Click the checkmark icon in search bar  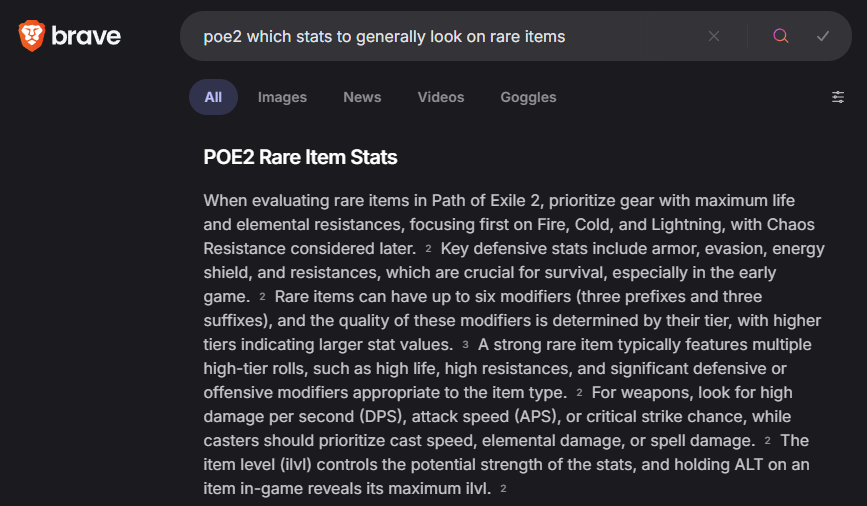(823, 36)
